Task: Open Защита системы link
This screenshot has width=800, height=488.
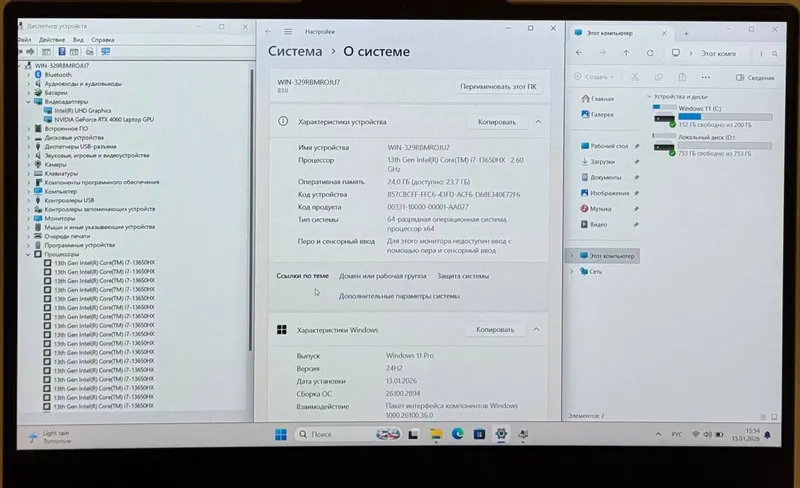Action: [x=462, y=276]
